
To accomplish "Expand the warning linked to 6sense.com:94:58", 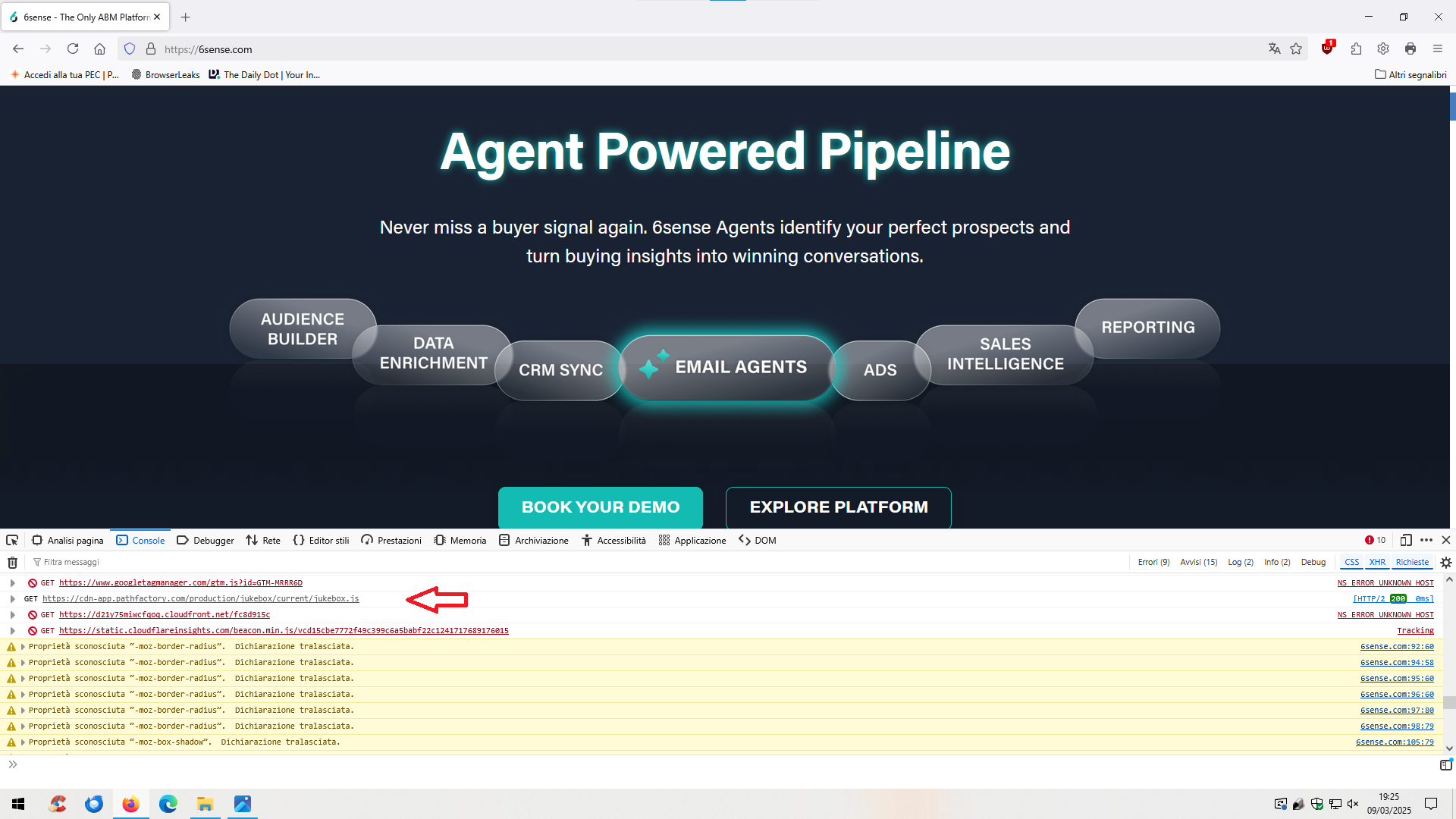I will click(x=23, y=663).
